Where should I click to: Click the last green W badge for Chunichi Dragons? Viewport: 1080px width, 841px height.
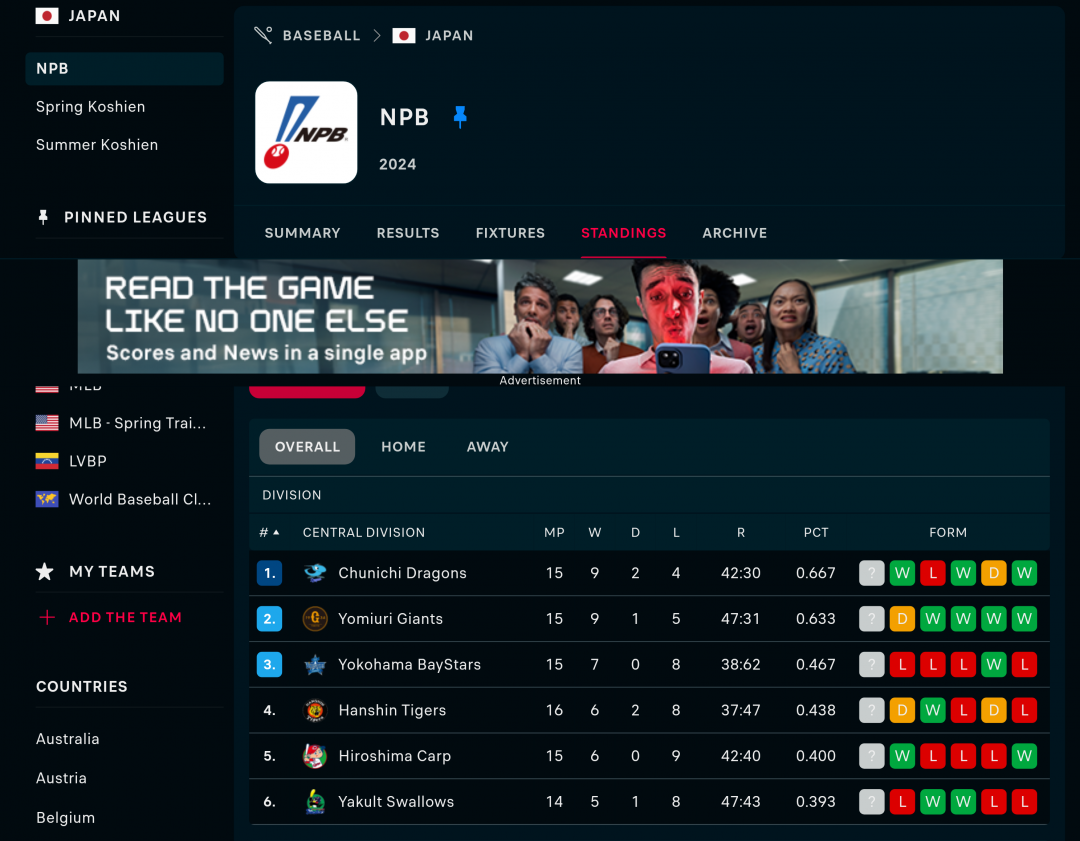[x=1024, y=573]
